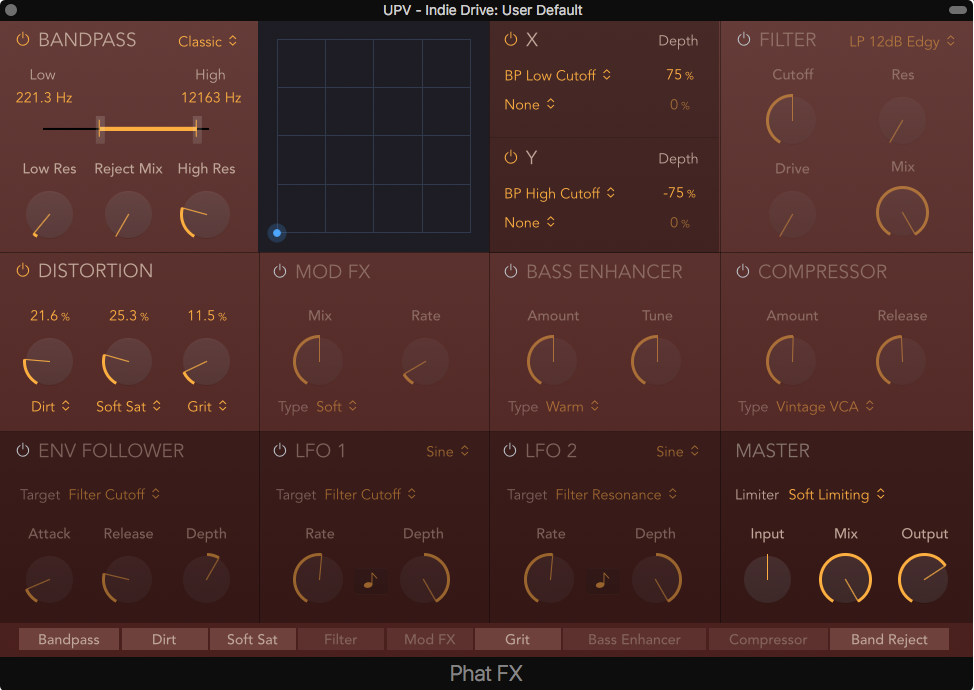
Task: Click the LFO 1 Rate knob
Action: (x=318, y=579)
